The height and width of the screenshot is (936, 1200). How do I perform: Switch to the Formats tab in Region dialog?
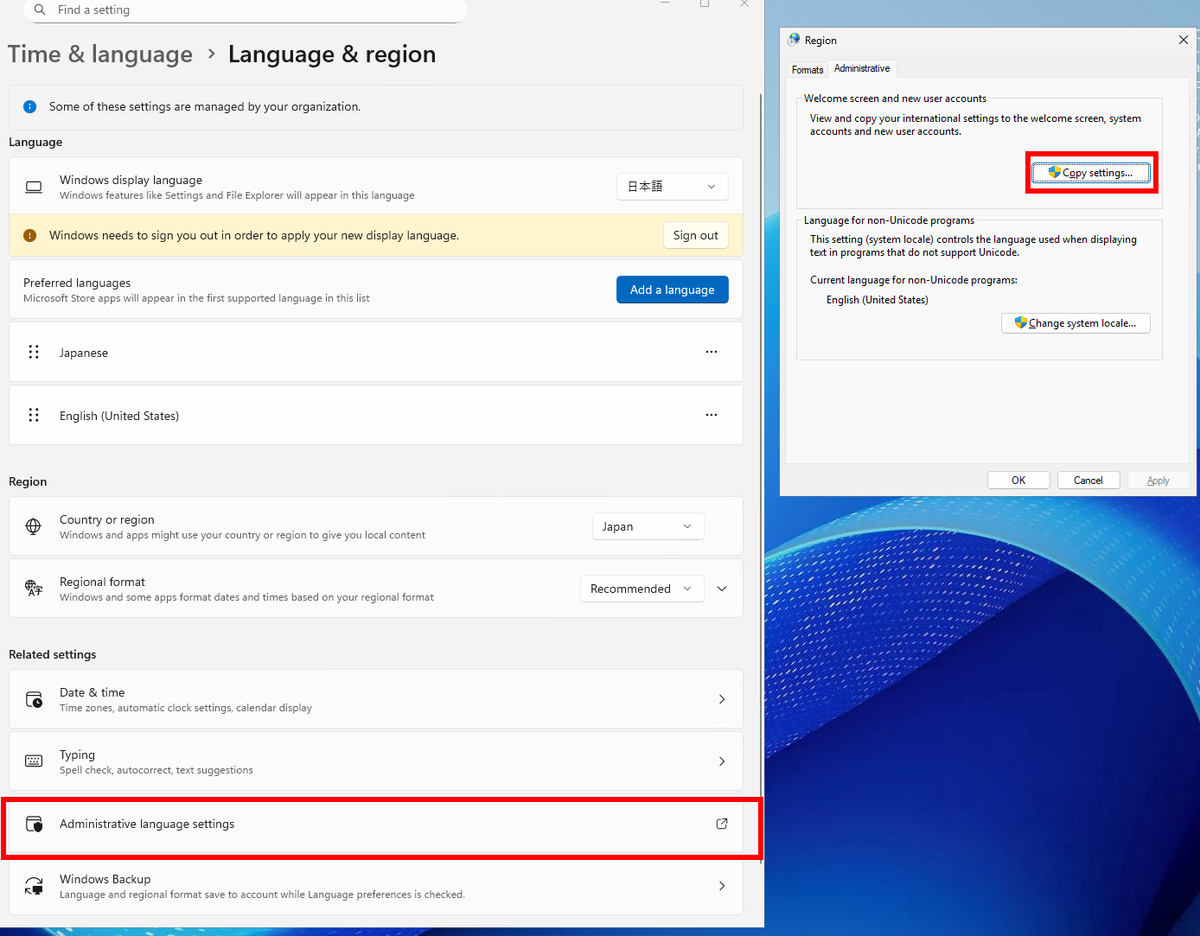coord(807,70)
